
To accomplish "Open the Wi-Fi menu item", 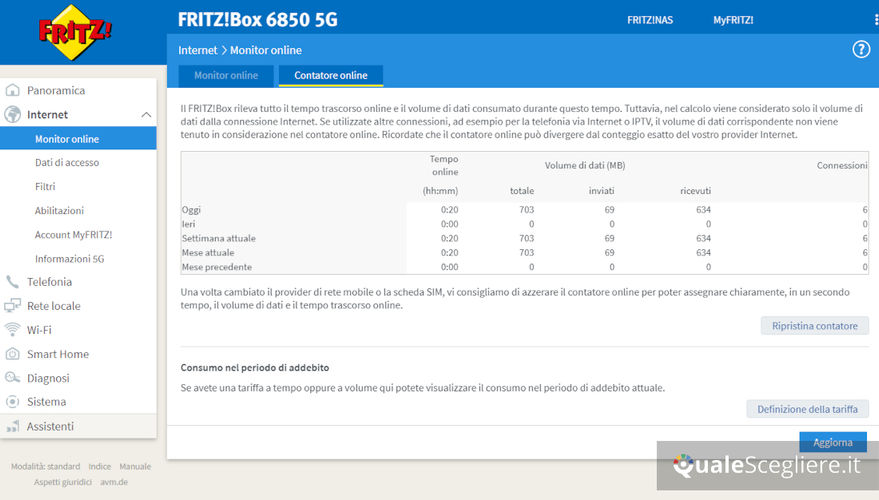I will click(39, 330).
